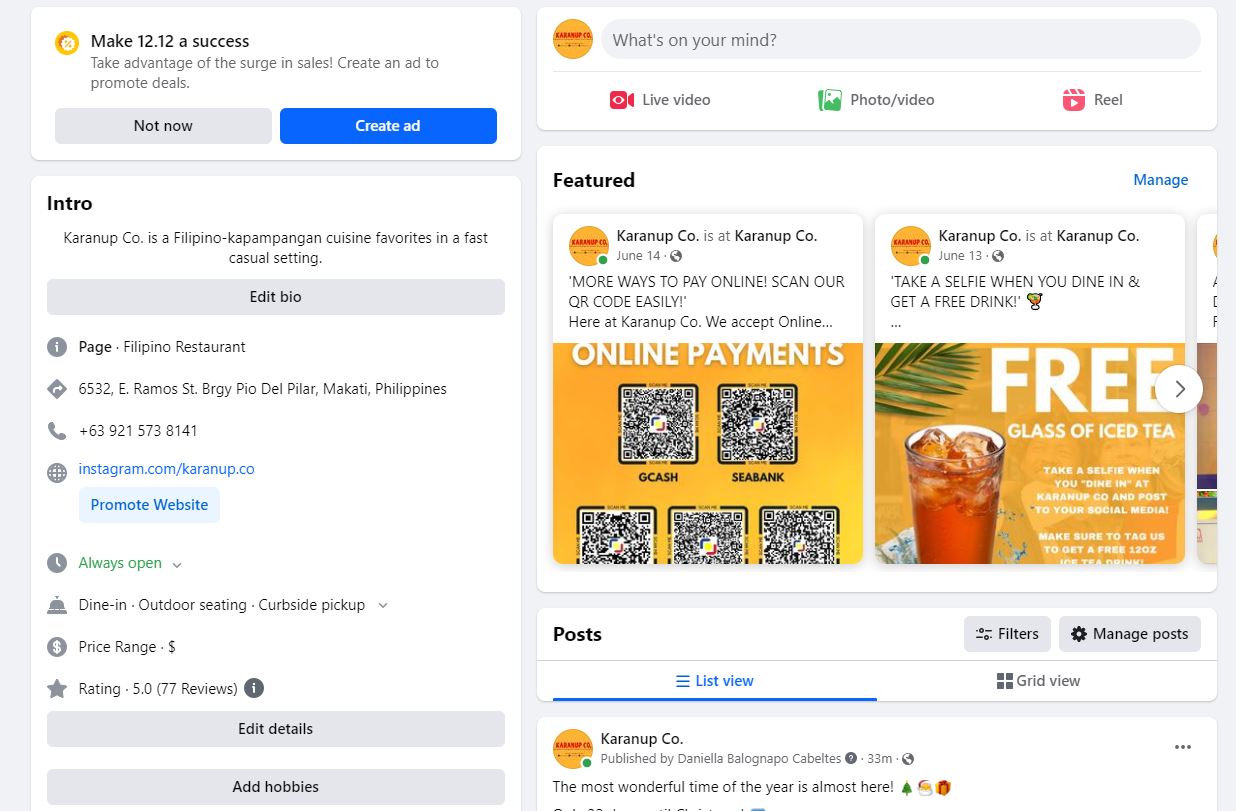
Task: Open the posts Filters options
Action: 1007,634
